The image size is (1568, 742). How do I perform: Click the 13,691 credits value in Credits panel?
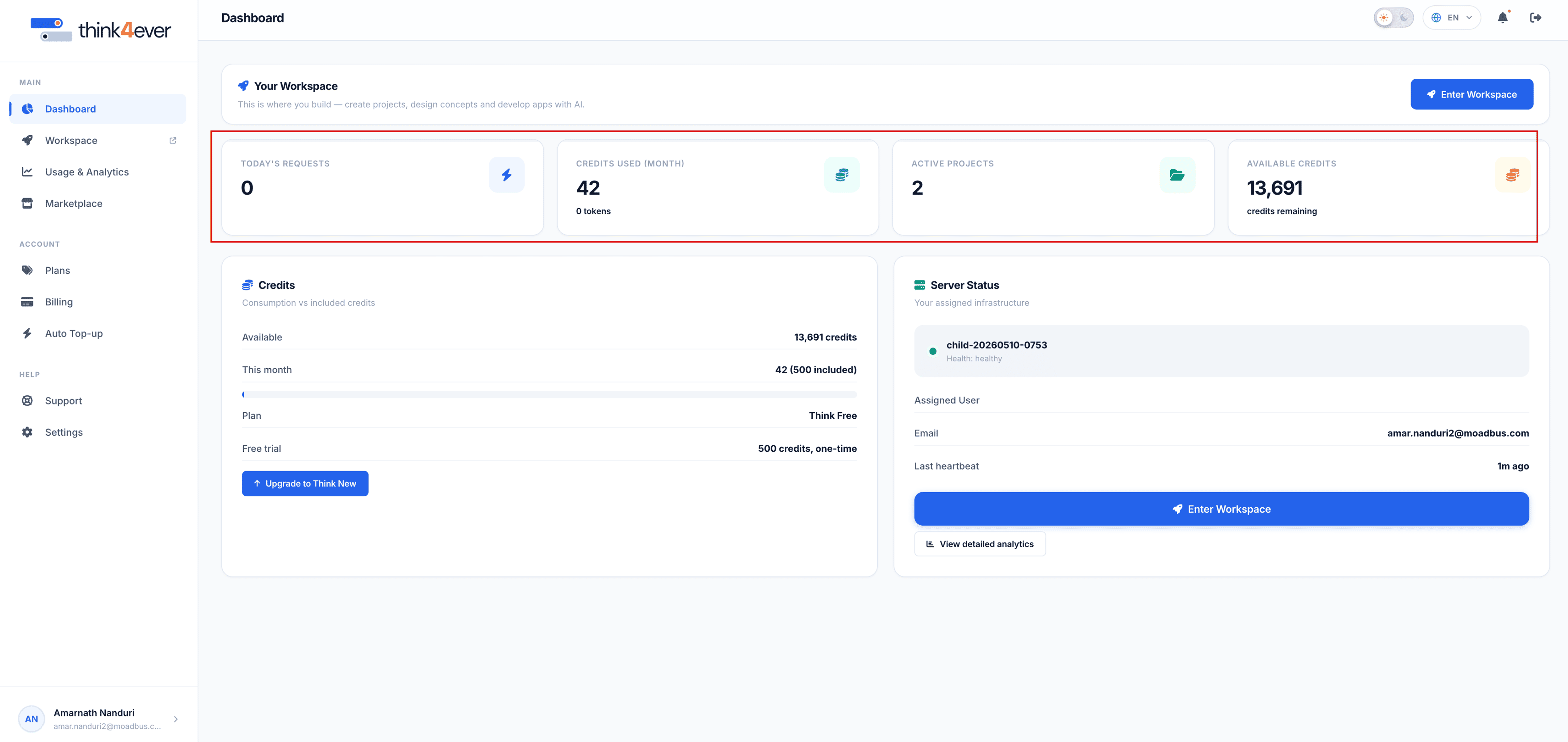(825, 337)
